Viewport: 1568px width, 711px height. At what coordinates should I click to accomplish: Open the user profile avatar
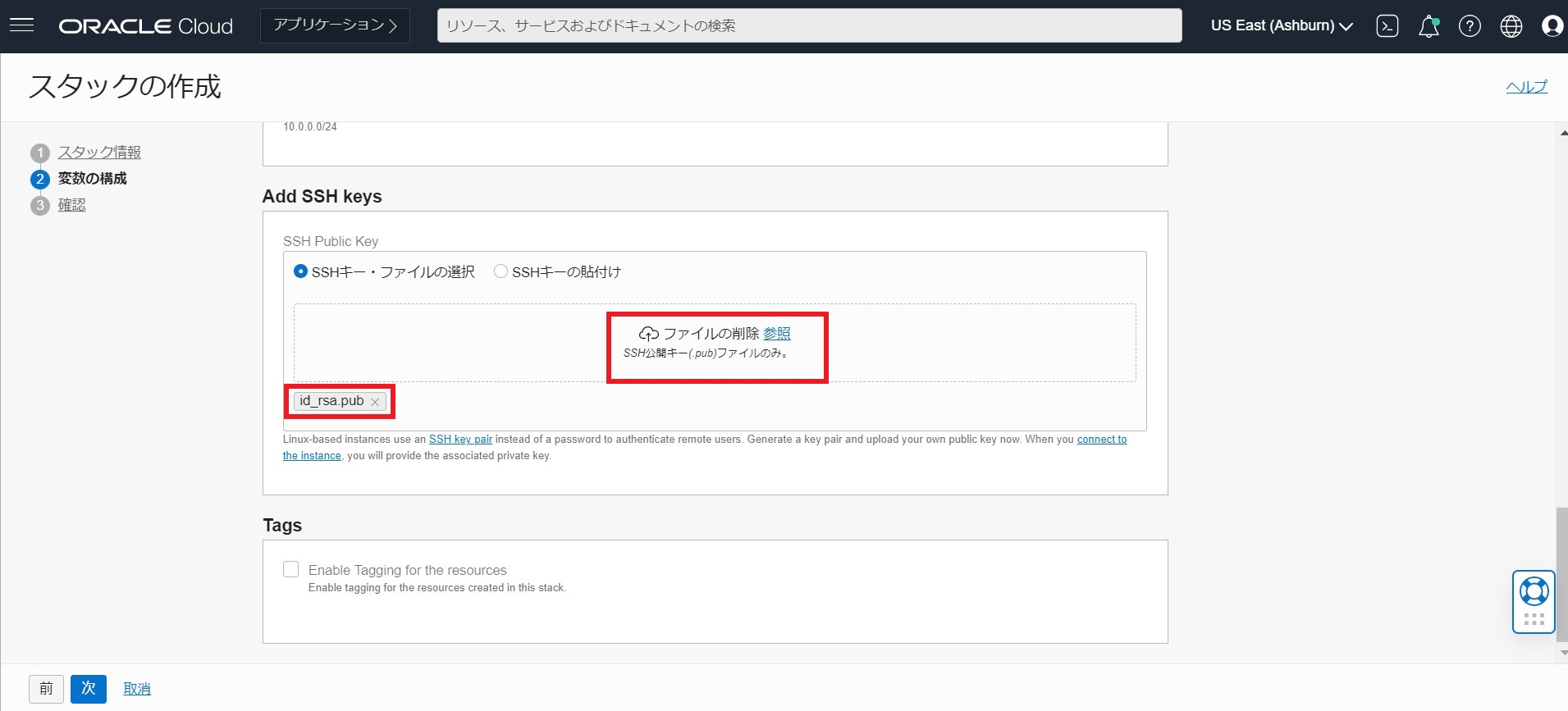click(x=1552, y=26)
